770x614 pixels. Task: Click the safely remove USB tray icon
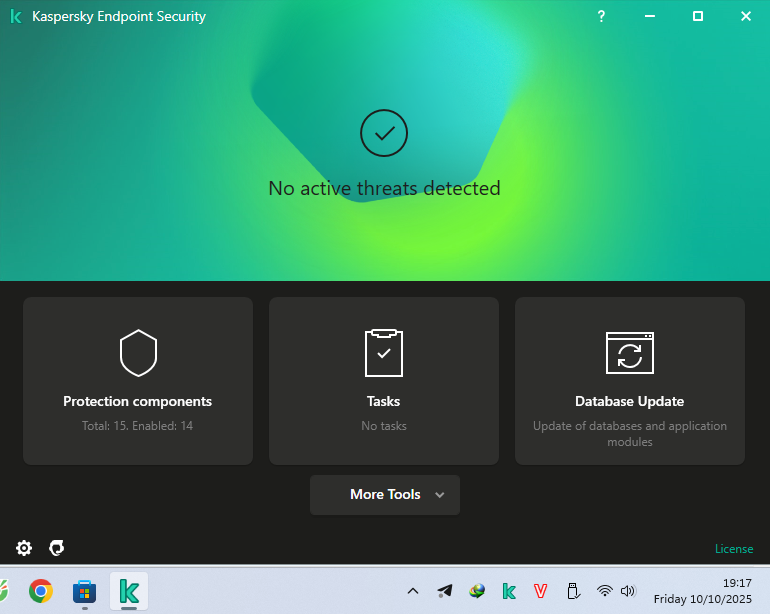point(573,591)
